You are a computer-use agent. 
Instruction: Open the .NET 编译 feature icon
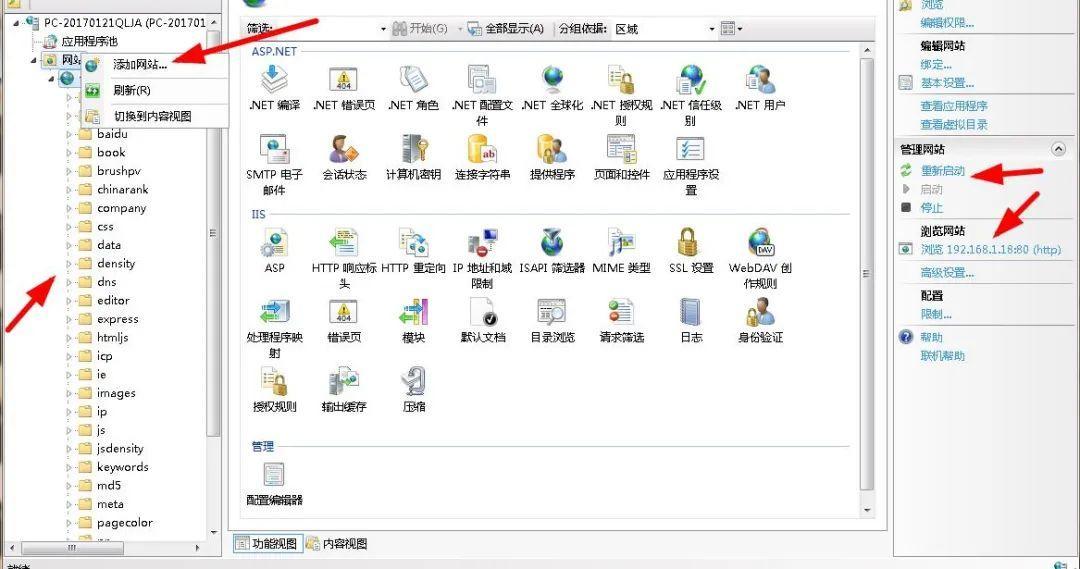point(274,80)
